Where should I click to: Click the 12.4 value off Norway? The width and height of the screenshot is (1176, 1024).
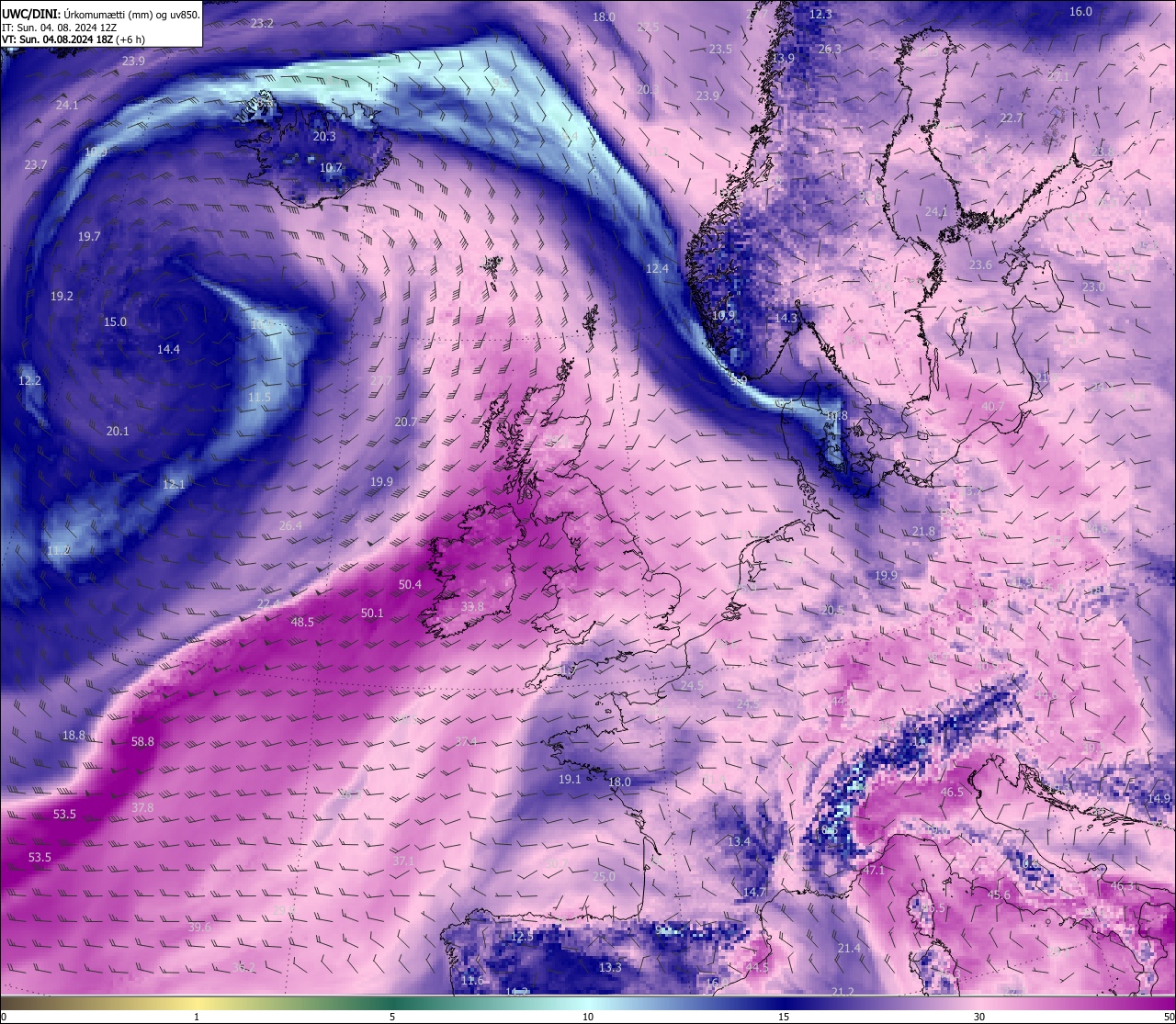tap(657, 268)
